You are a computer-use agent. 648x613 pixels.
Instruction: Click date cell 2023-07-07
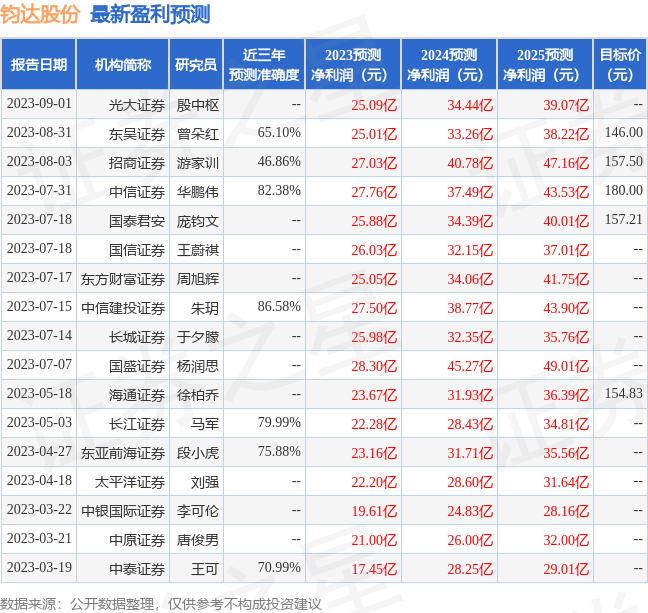pyautogui.click(x=39, y=365)
